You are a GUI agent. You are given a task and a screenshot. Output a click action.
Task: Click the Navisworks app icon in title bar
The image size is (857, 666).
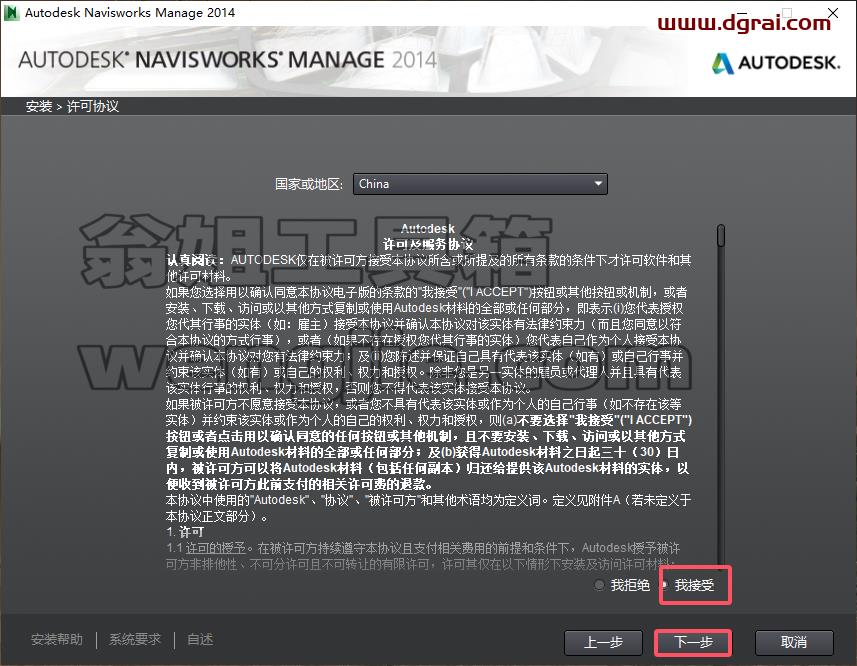click(11, 13)
